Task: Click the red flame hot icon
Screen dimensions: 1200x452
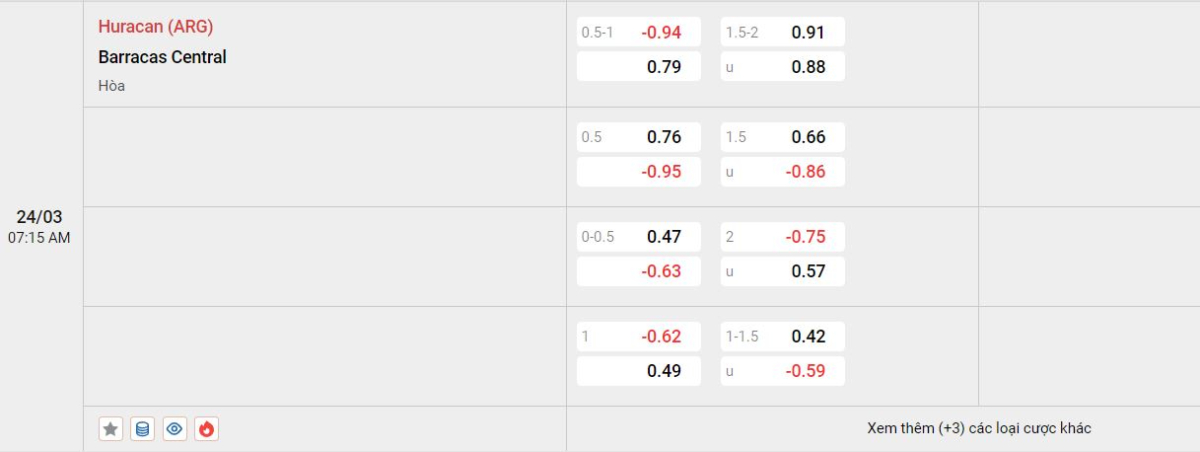Action: click(x=206, y=429)
